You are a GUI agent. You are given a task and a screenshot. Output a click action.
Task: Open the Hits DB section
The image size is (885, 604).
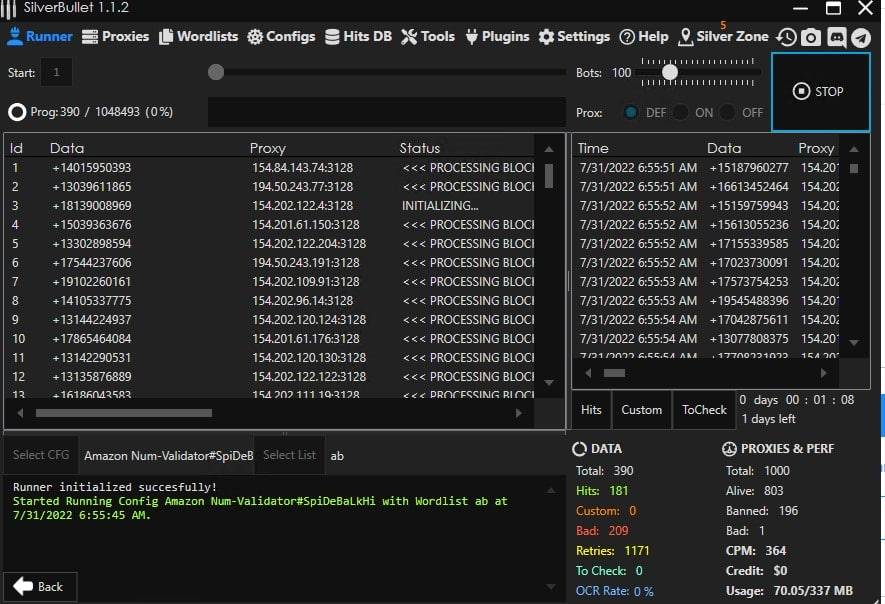tap(358, 36)
